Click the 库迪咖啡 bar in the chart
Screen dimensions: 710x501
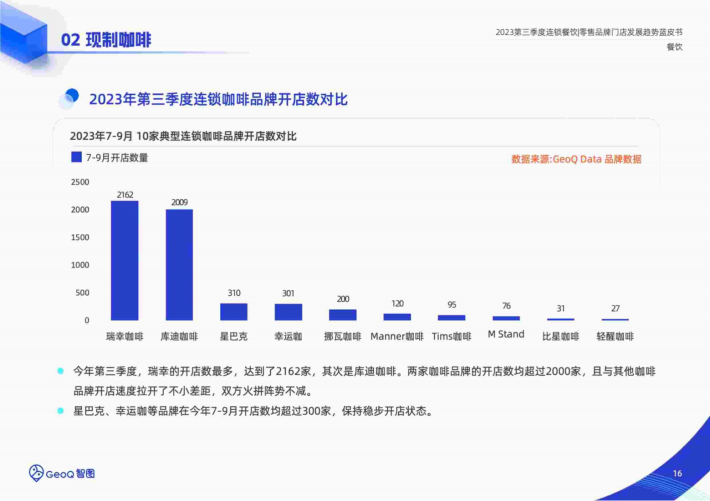[179, 265]
